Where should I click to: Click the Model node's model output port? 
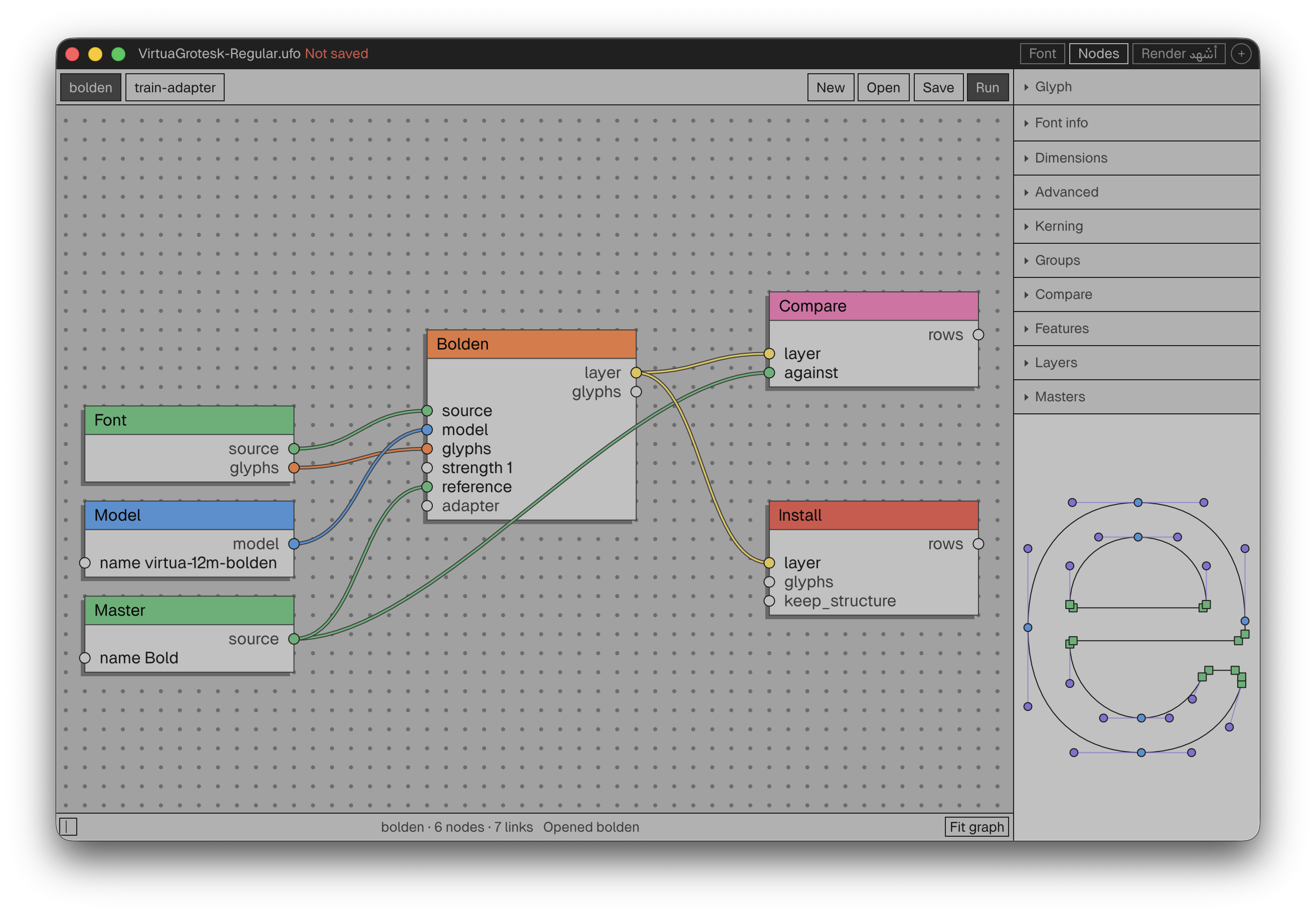pyautogui.click(x=293, y=543)
